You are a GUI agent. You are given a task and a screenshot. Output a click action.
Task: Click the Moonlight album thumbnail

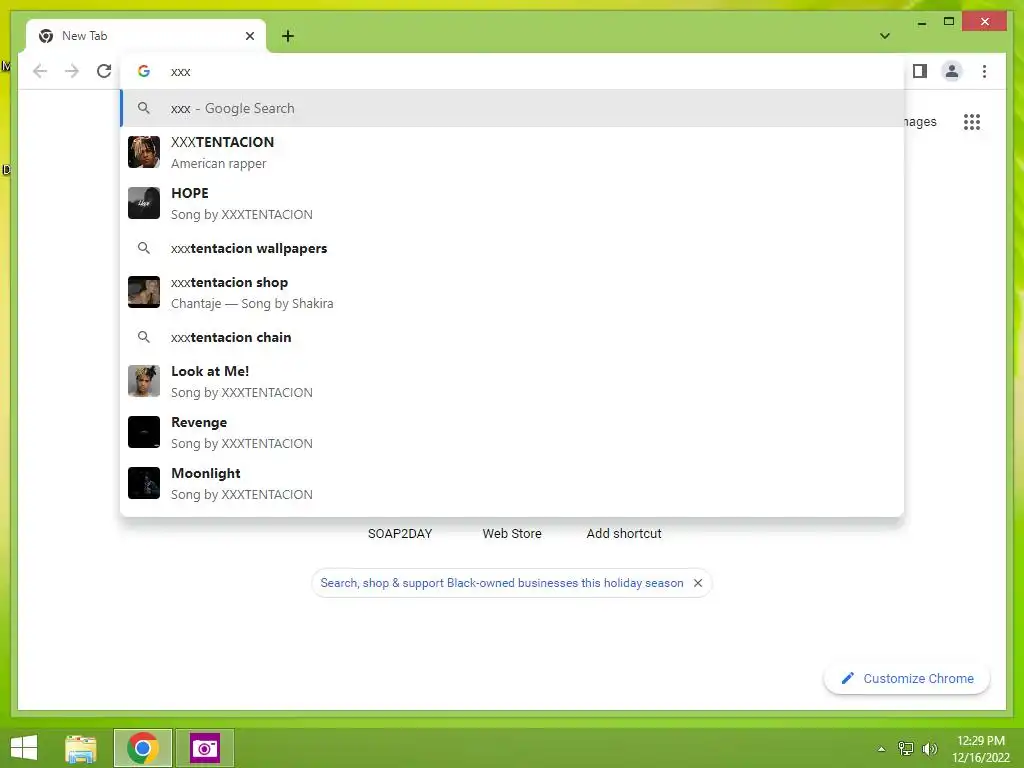coord(144,483)
